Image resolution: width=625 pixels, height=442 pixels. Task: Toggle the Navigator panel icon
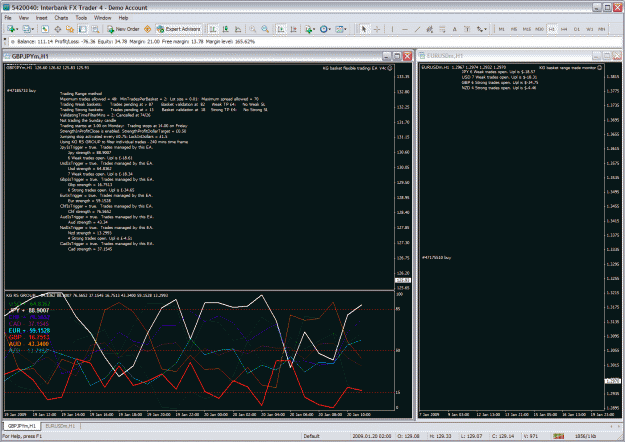click(70, 29)
